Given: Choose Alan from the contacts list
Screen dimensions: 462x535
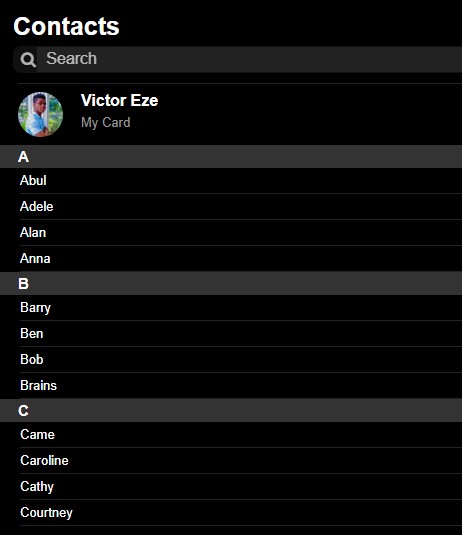Looking at the screenshot, I should [241, 232].
